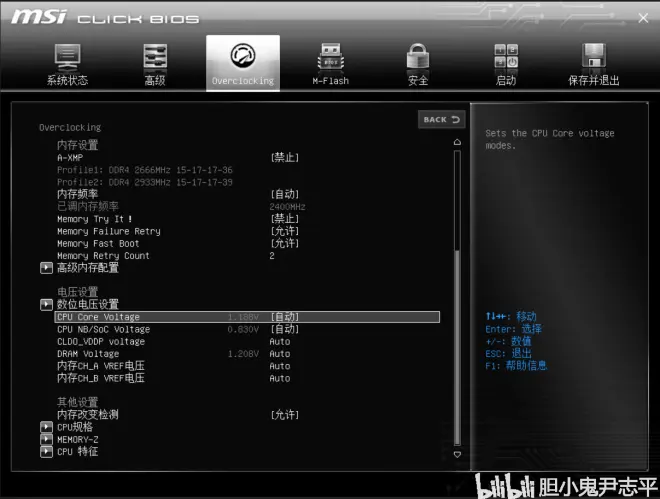Select the CPU NB/SoC Voltage label

(x=104, y=329)
